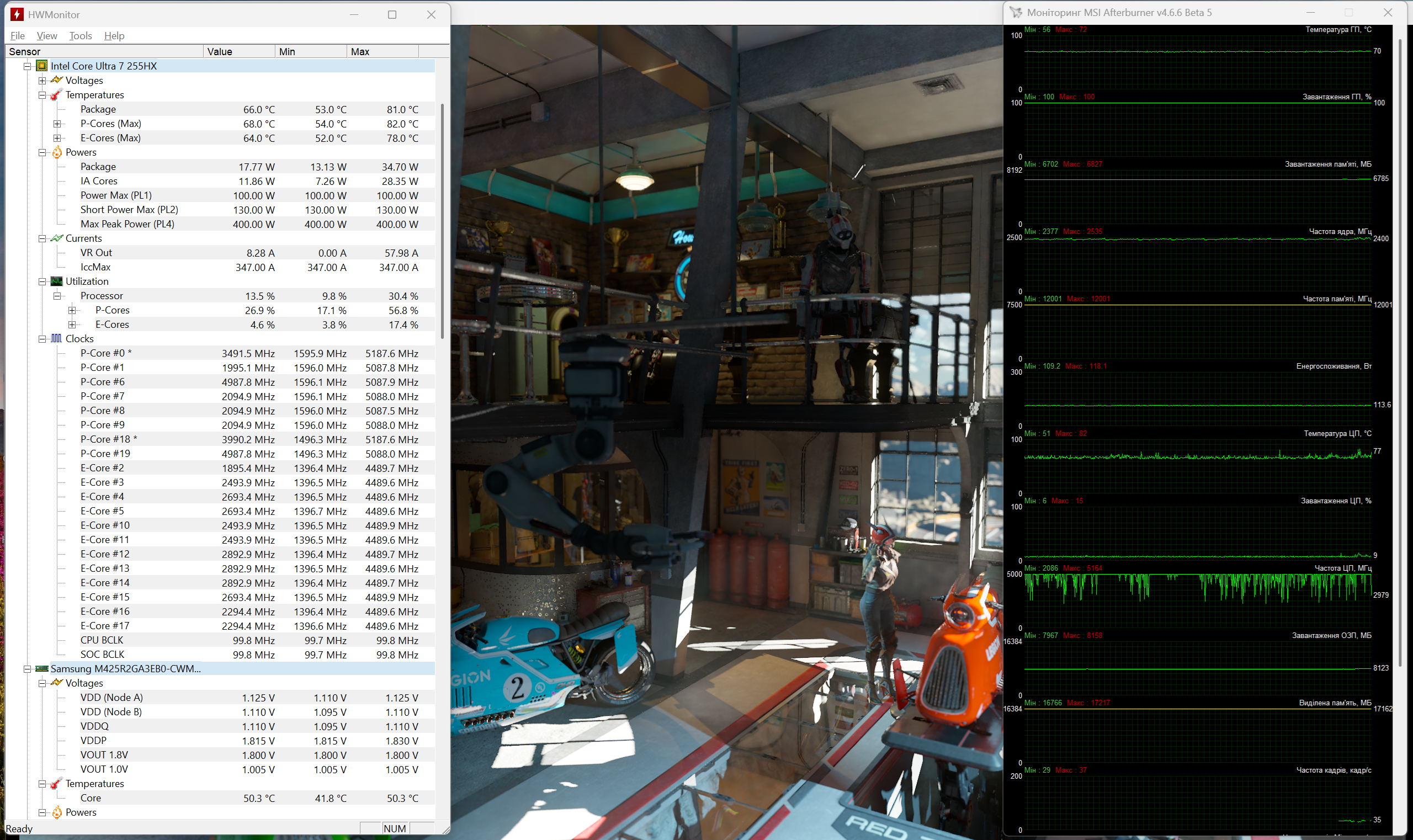
Task: Collapse the Clocks section
Action: [x=43, y=339]
